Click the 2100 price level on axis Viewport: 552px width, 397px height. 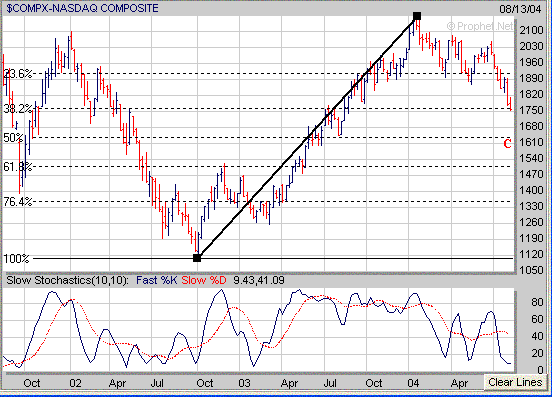coord(531,30)
